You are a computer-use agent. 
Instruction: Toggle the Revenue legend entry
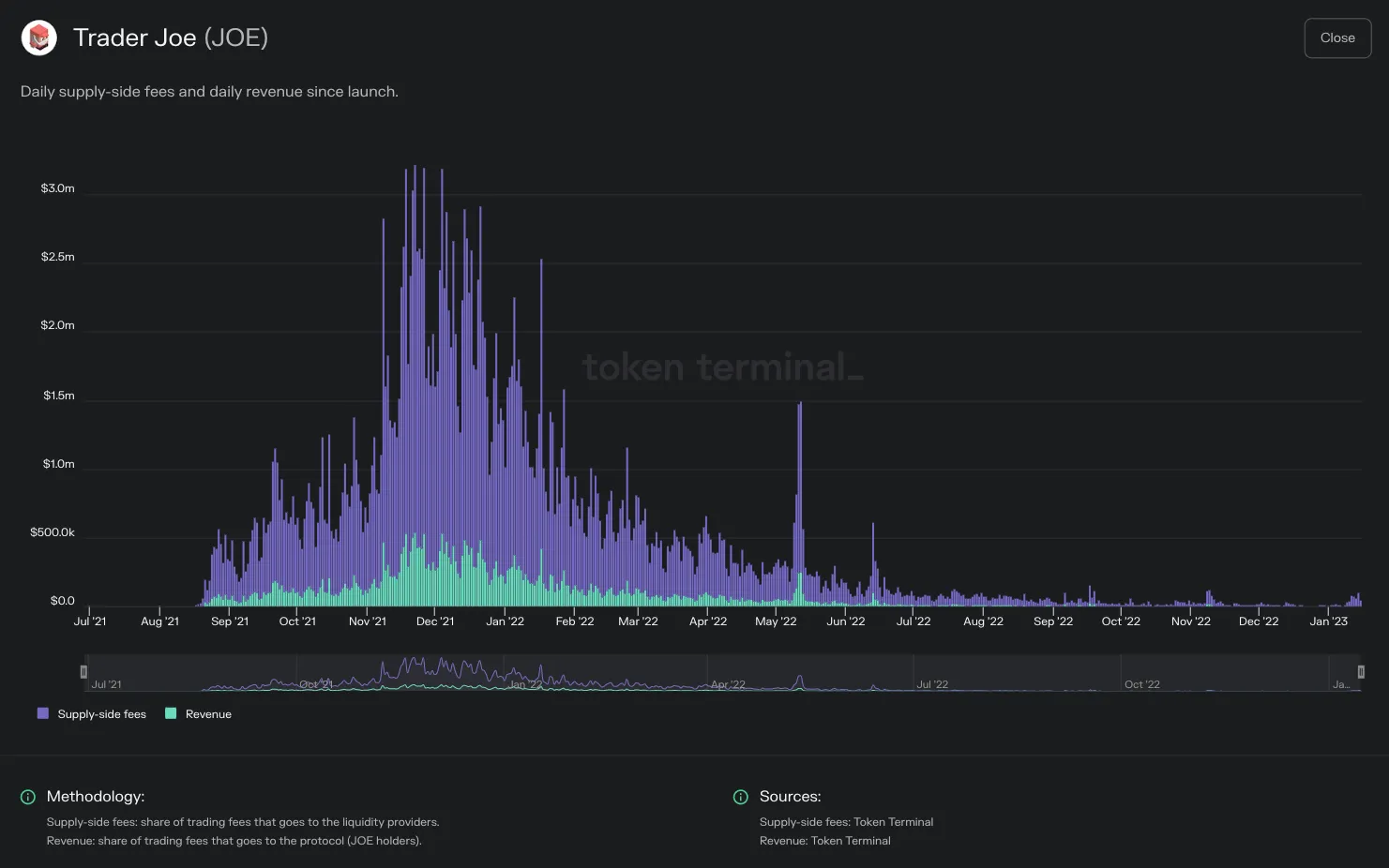(198, 714)
